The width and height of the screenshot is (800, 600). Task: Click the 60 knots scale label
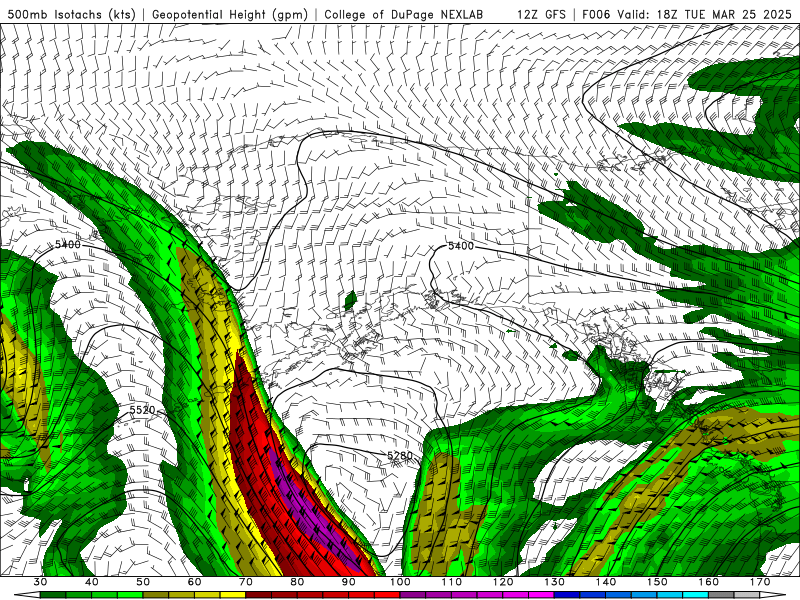click(194, 582)
